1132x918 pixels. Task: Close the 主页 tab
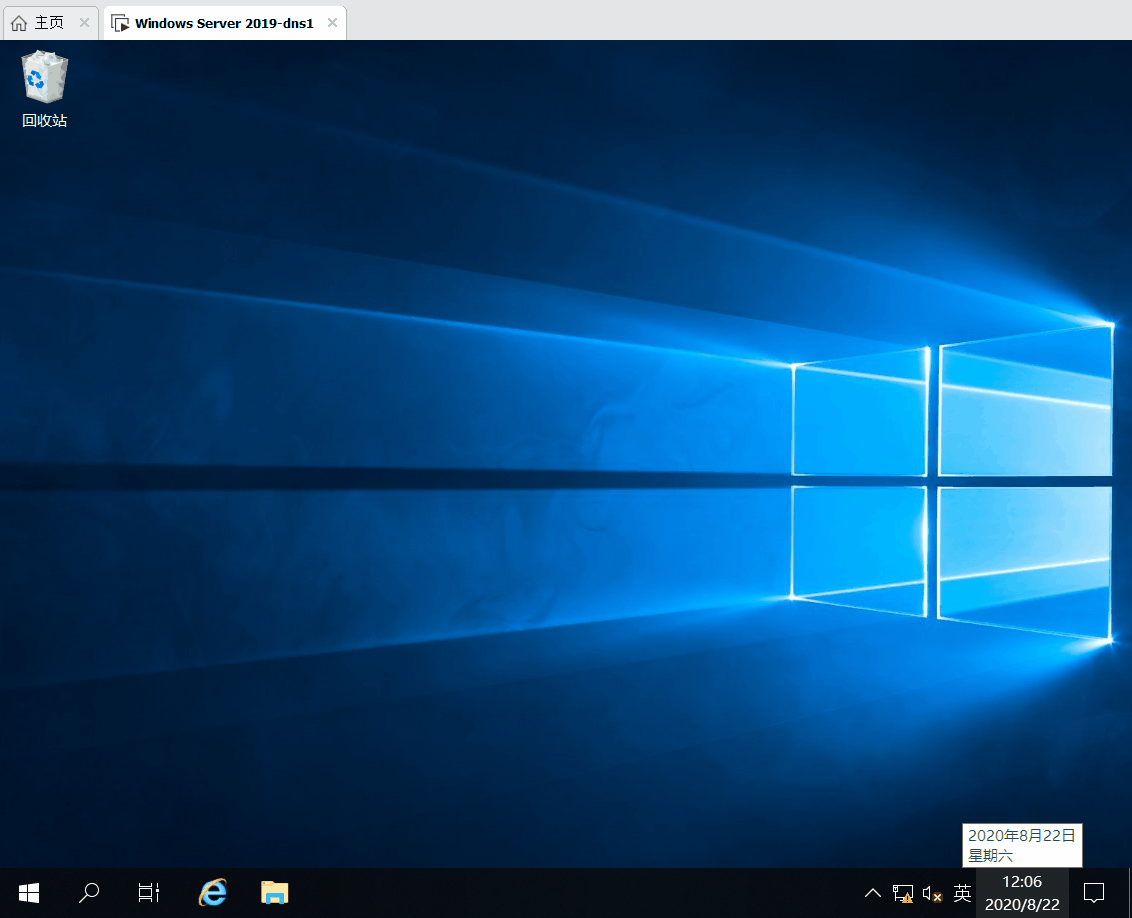pyautogui.click(x=85, y=22)
